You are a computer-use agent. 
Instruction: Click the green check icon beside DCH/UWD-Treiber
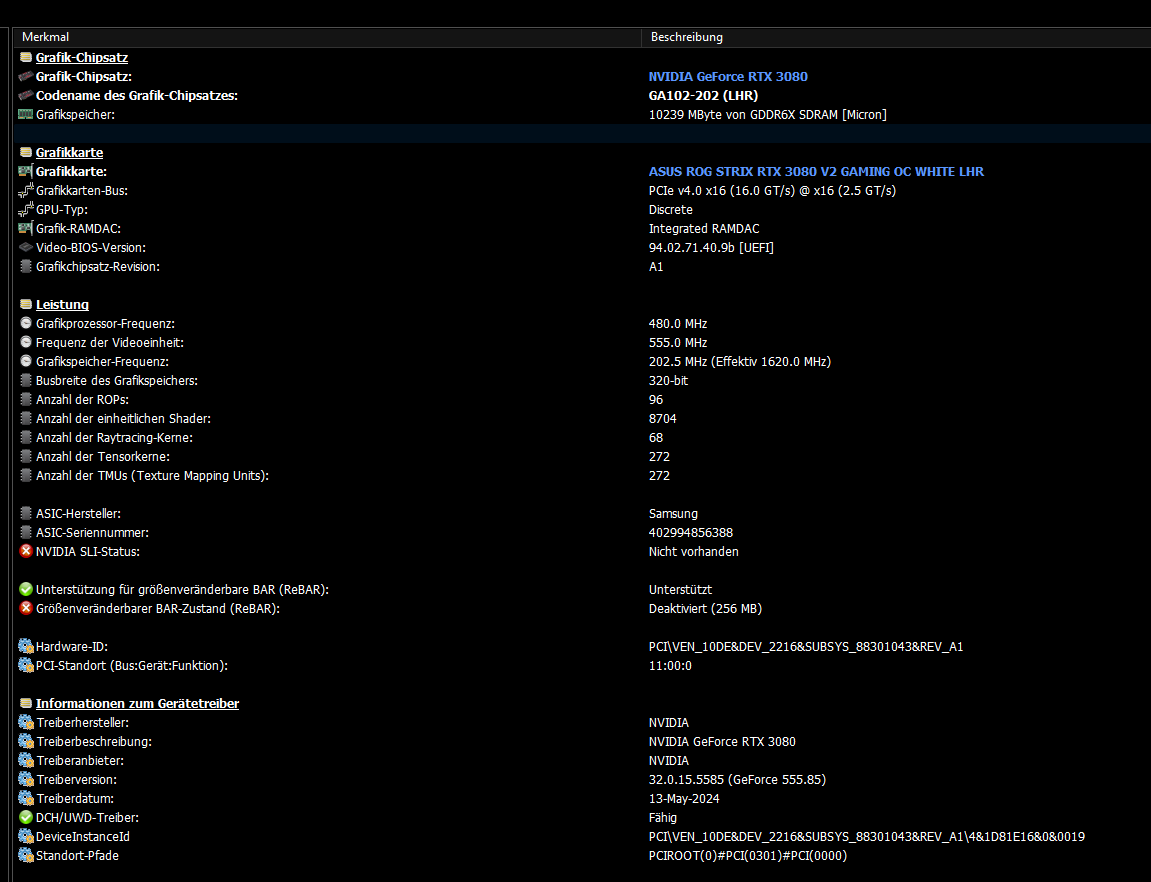coord(26,817)
